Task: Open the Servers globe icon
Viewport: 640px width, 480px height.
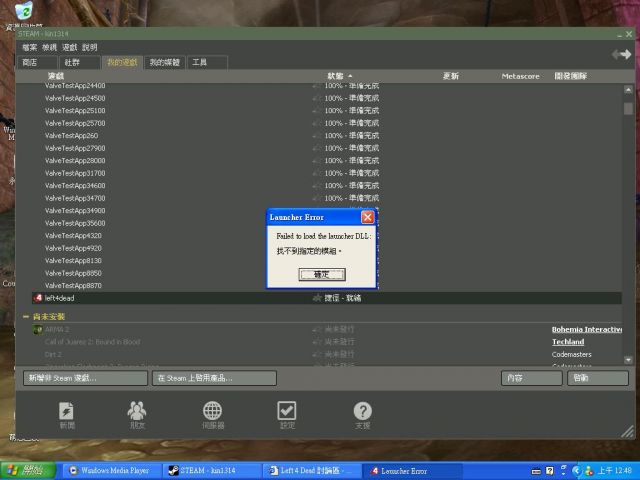Action: coord(212,415)
